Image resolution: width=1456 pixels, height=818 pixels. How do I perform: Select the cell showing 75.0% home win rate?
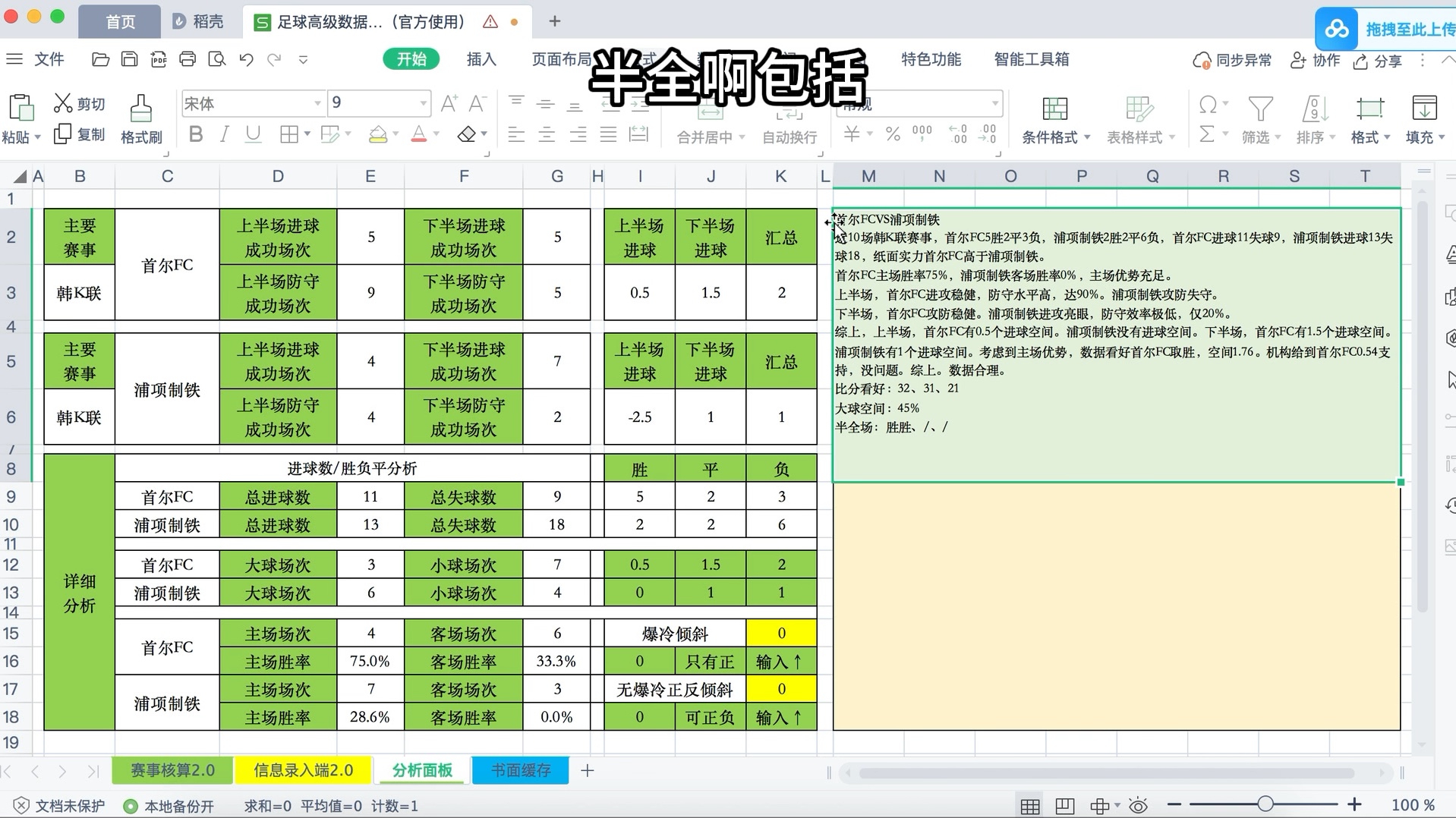pyautogui.click(x=370, y=662)
